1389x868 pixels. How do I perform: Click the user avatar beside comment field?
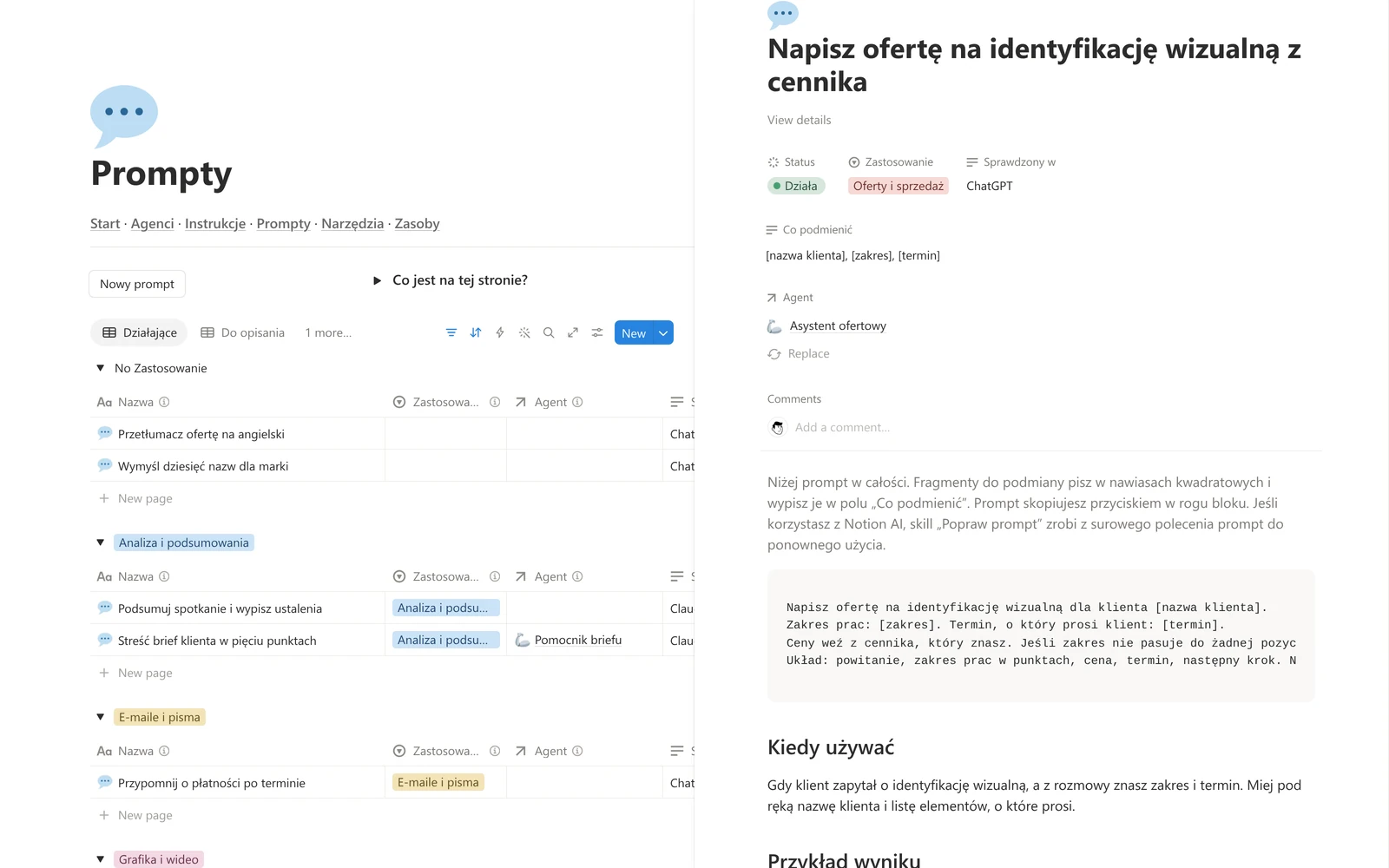click(777, 427)
